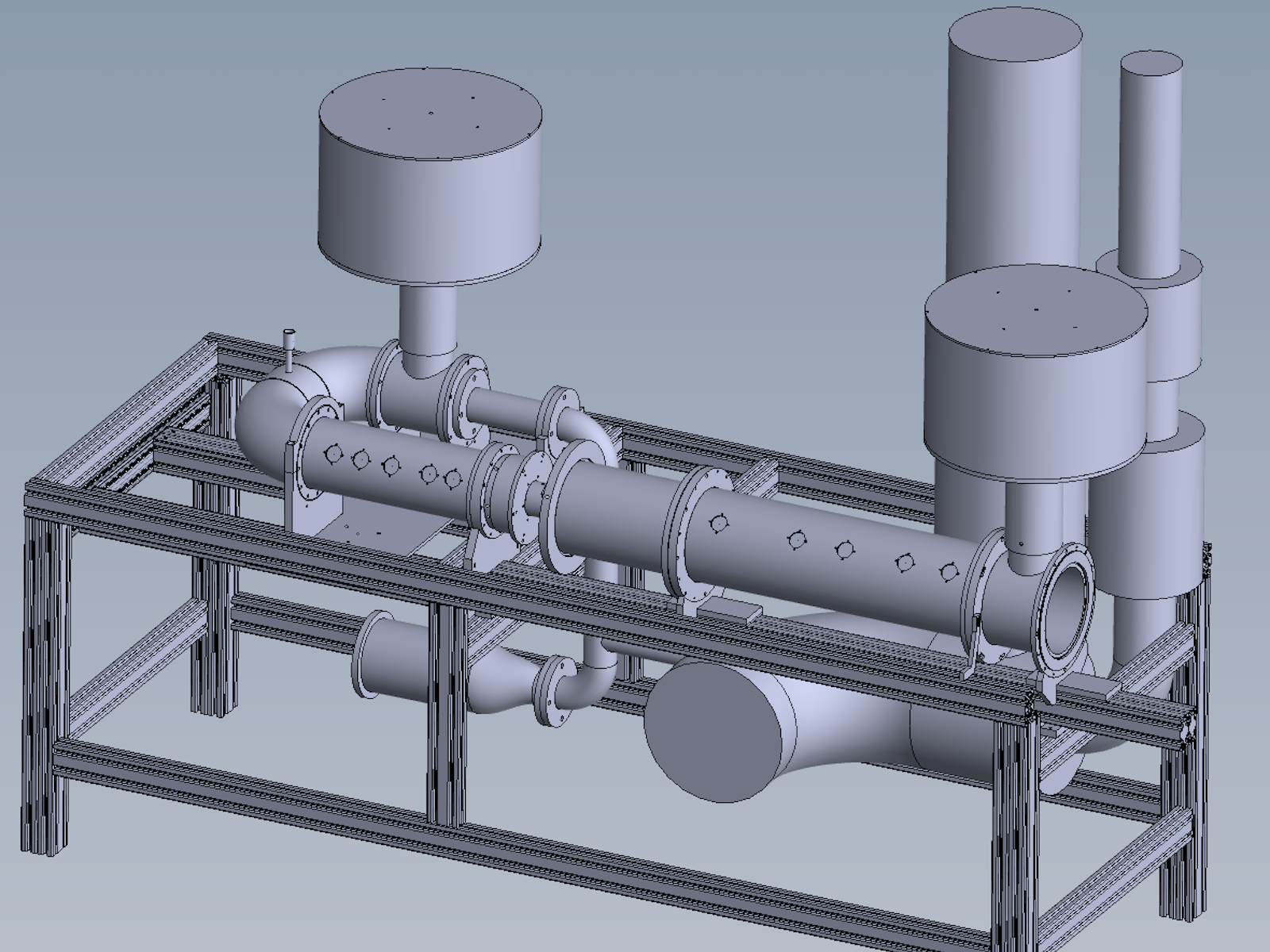Viewport: 1270px width, 952px height.
Task: Select the small vertical stub on left elbow
Action: pos(290,347)
